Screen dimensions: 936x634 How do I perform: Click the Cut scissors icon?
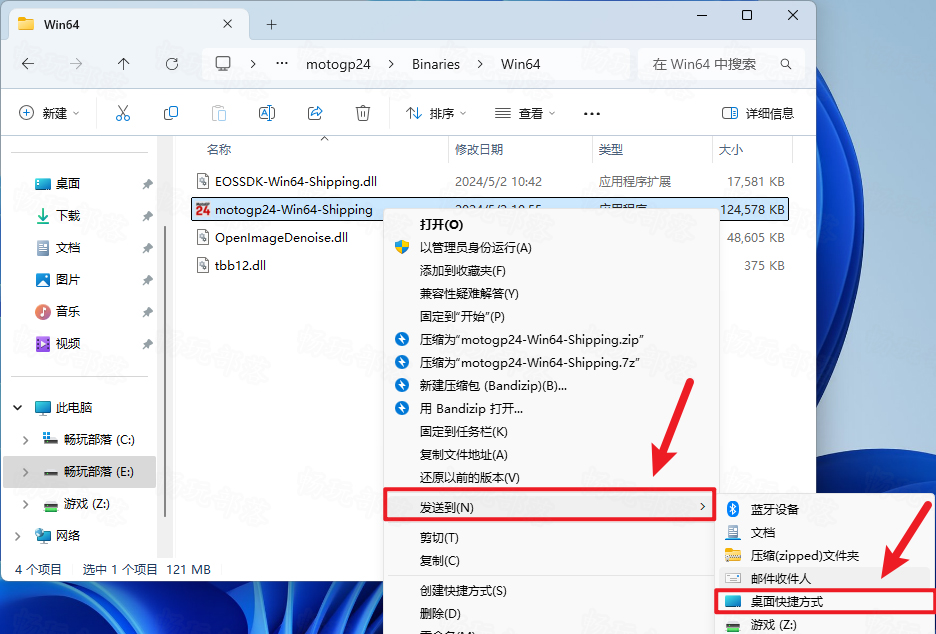(x=123, y=113)
